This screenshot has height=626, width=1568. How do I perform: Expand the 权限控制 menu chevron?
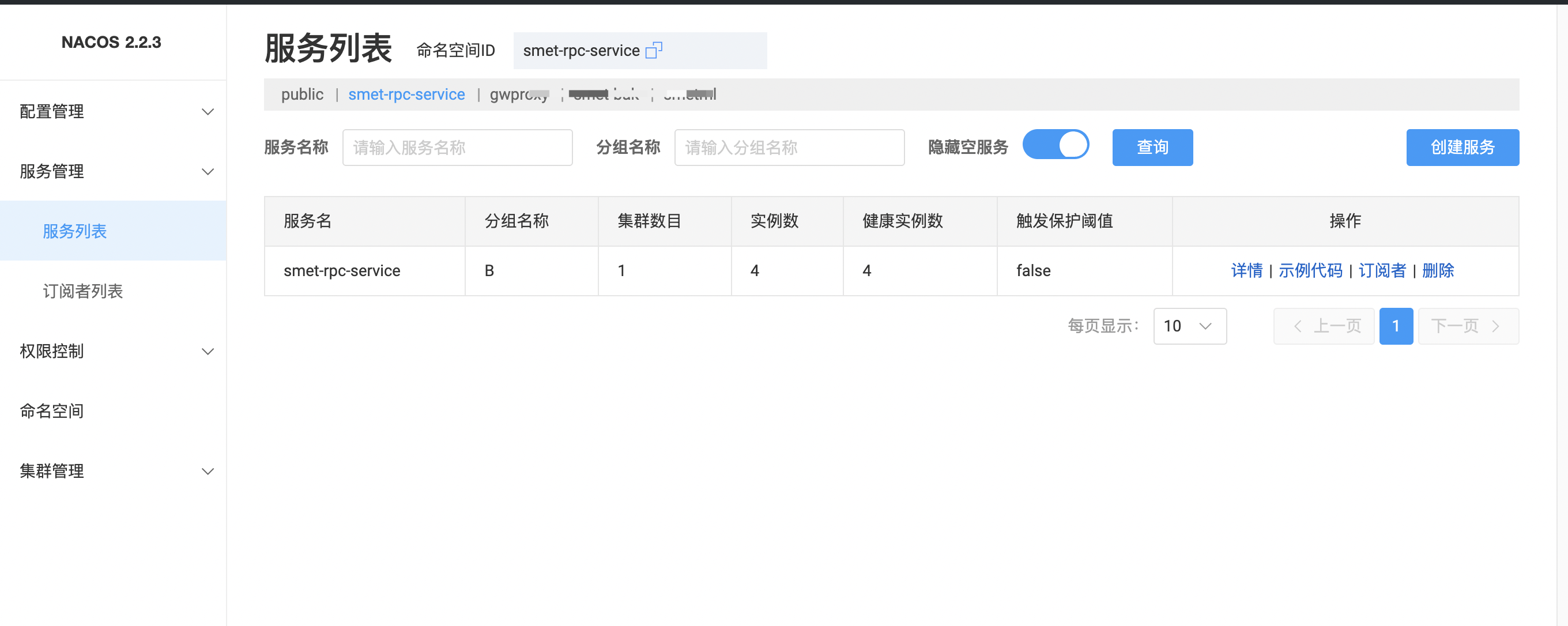pos(208,352)
